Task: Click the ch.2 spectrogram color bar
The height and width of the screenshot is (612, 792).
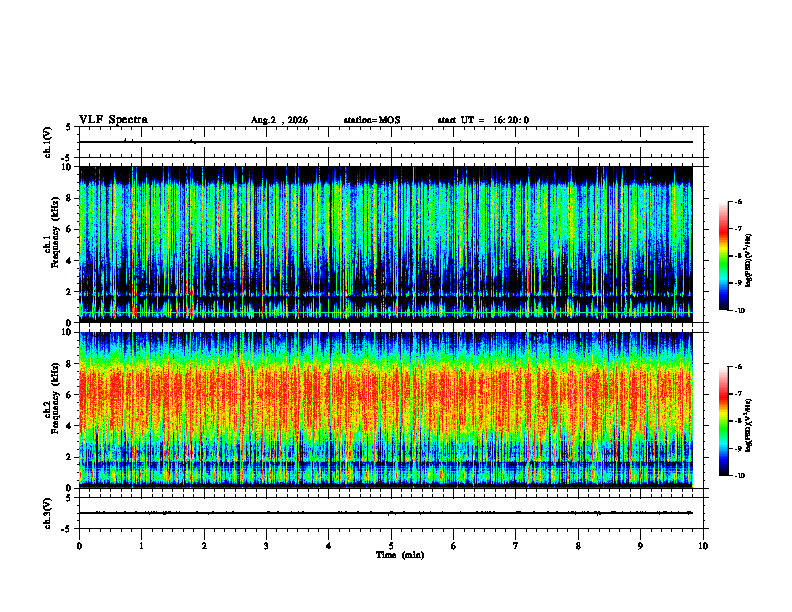Action: tap(723, 421)
